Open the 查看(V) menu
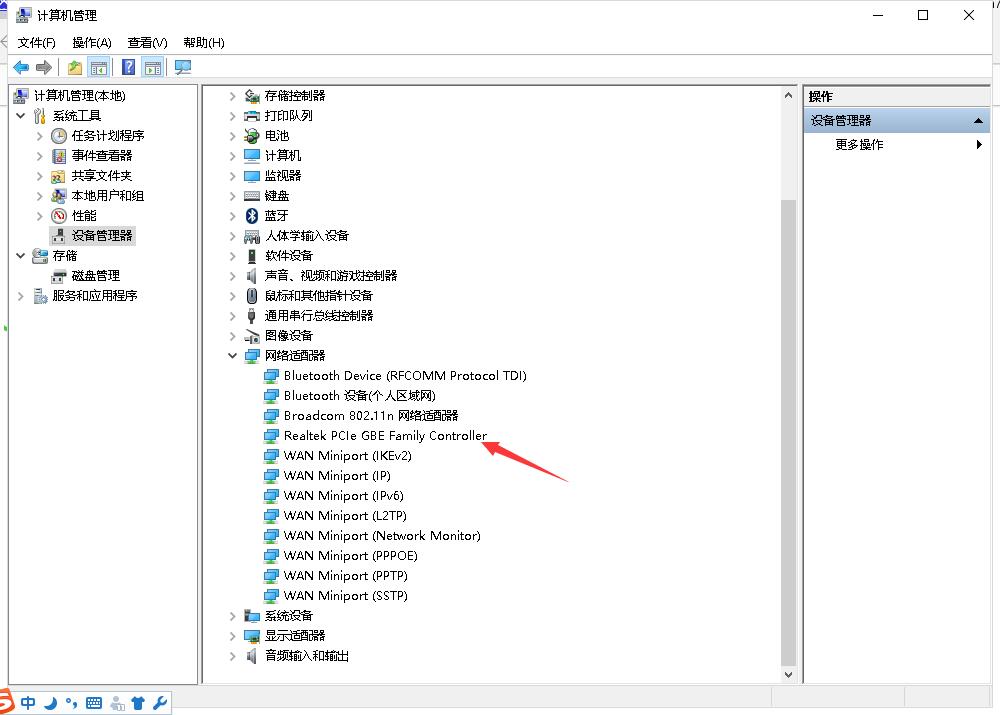This screenshot has height=715, width=1000. pos(147,43)
